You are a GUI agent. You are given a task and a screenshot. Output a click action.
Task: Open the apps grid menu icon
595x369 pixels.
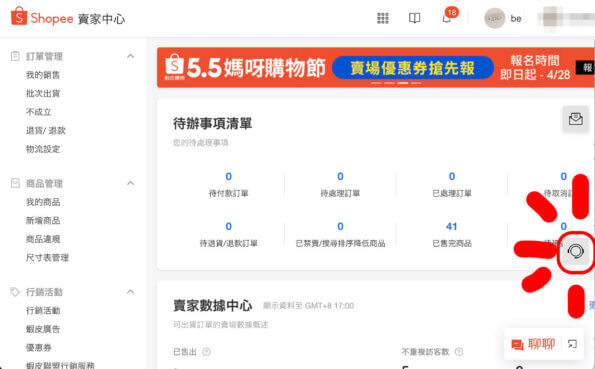pyautogui.click(x=382, y=18)
